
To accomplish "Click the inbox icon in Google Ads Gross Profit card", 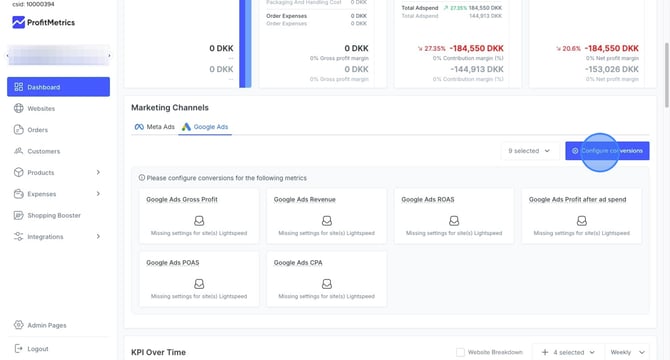I will (199, 221).
